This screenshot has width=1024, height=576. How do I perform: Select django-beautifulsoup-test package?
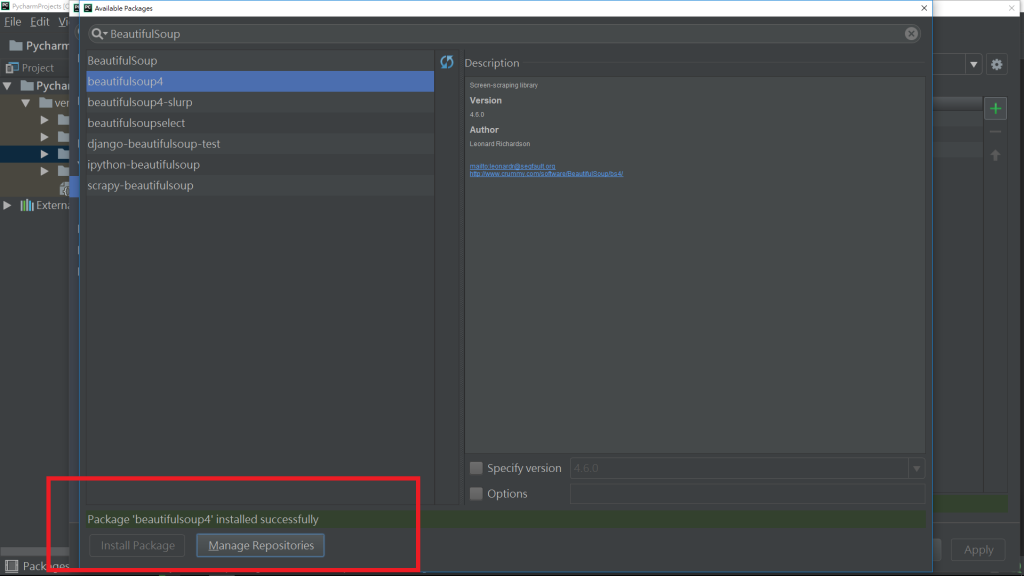260,144
